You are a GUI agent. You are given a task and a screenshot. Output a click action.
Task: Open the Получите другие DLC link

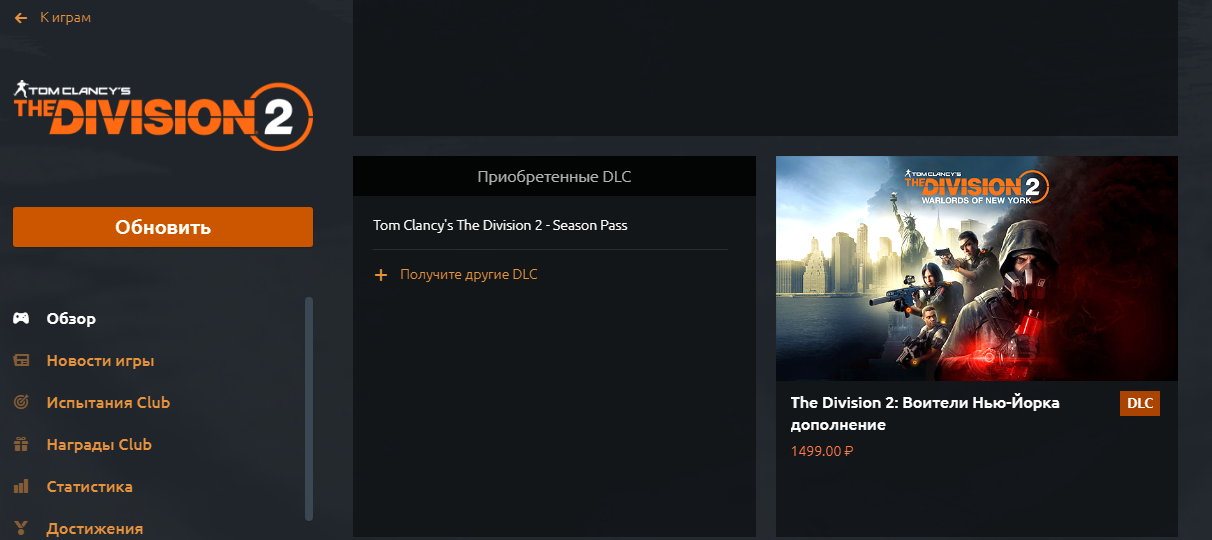click(x=469, y=274)
